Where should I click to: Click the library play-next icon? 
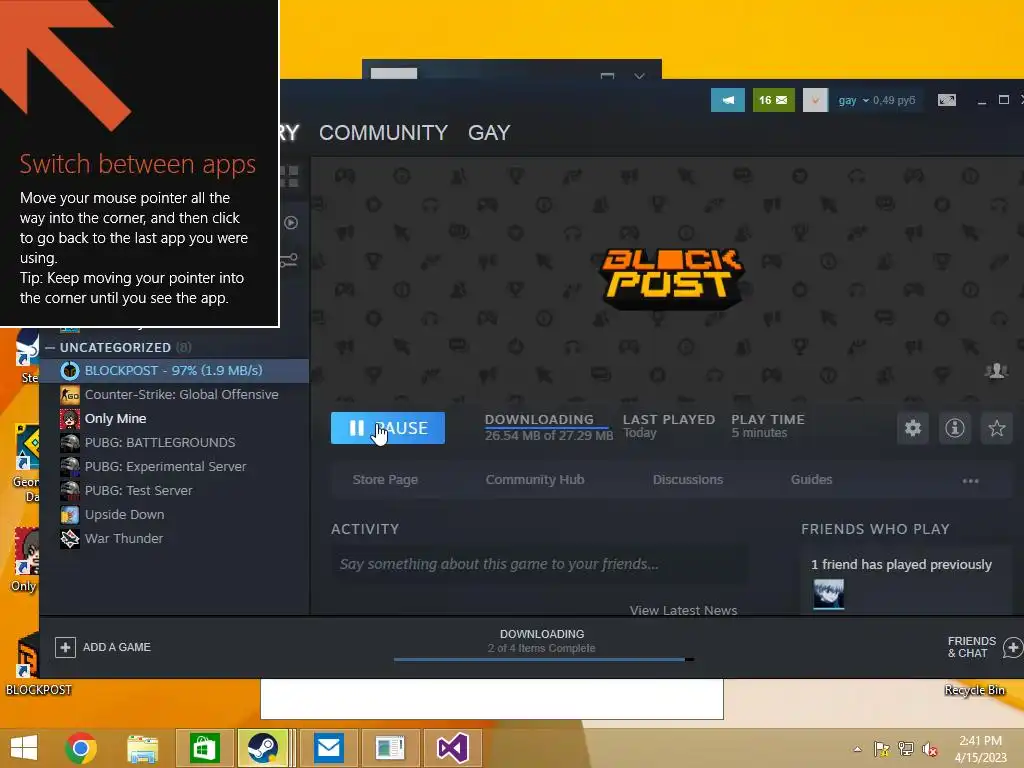[291, 223]
